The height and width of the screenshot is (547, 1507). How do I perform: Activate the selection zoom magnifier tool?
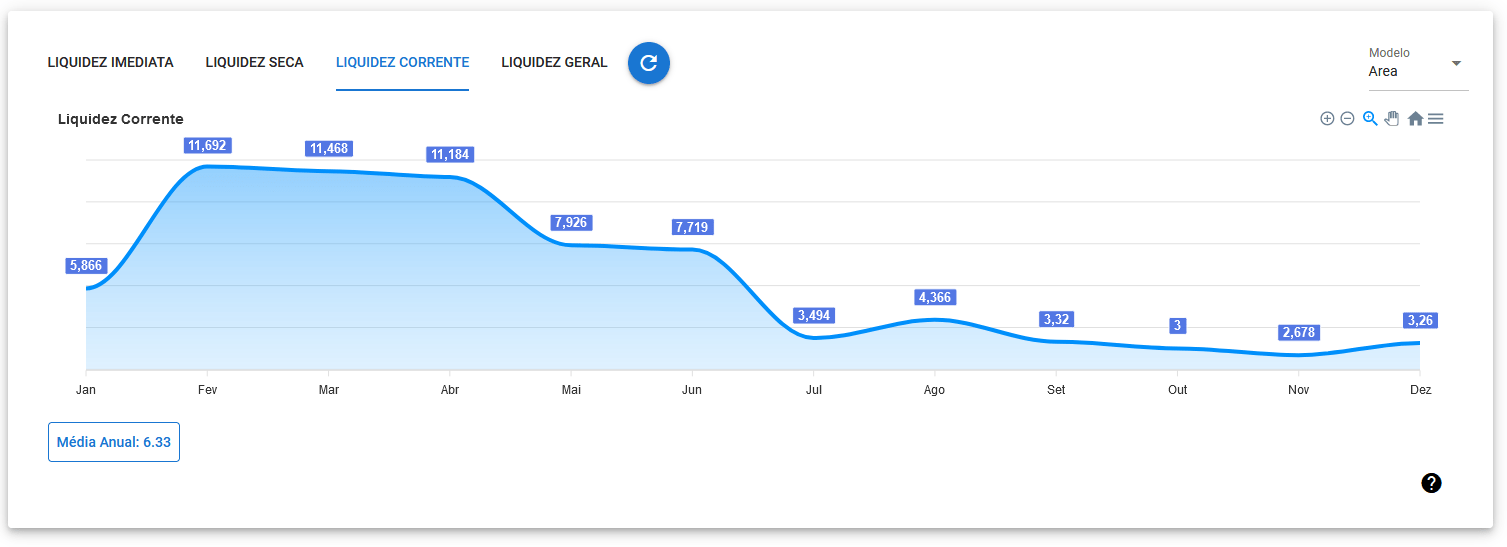pos(1370,118)
